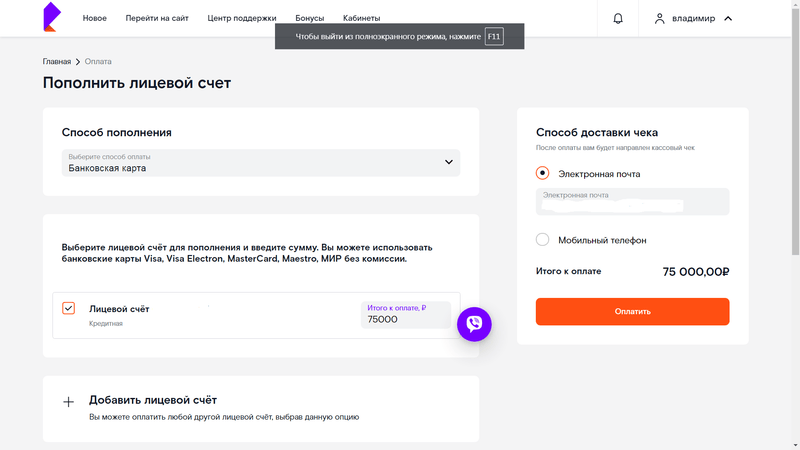
Task: Open notifications bell icon
Action: (x=618, y=18)
